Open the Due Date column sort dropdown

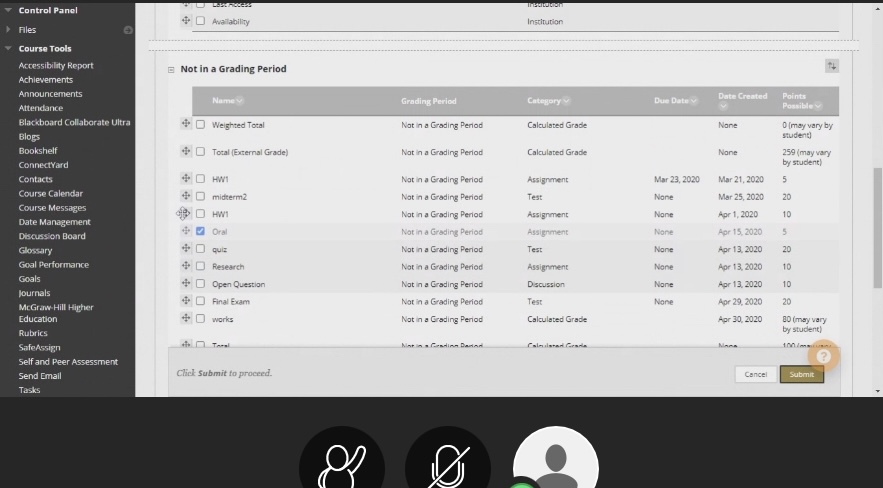coord(694,101)
